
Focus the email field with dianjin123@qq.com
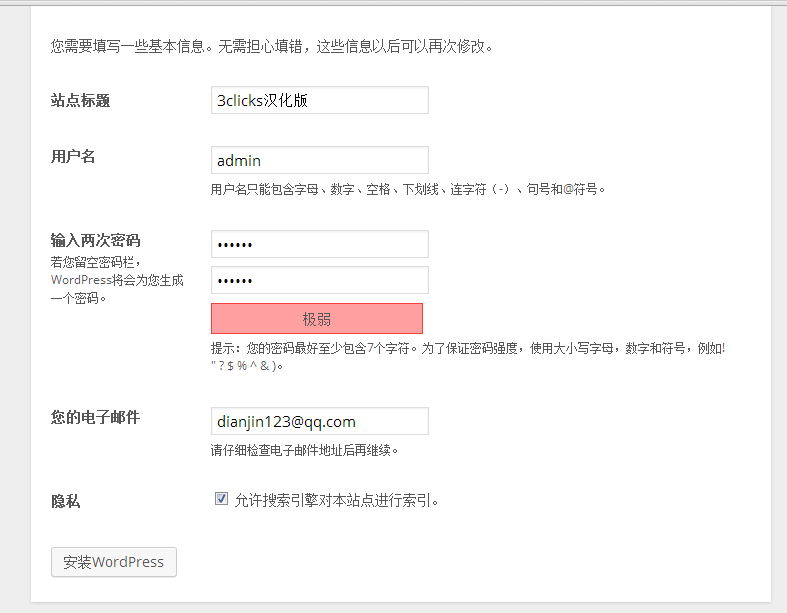point(320,421)
